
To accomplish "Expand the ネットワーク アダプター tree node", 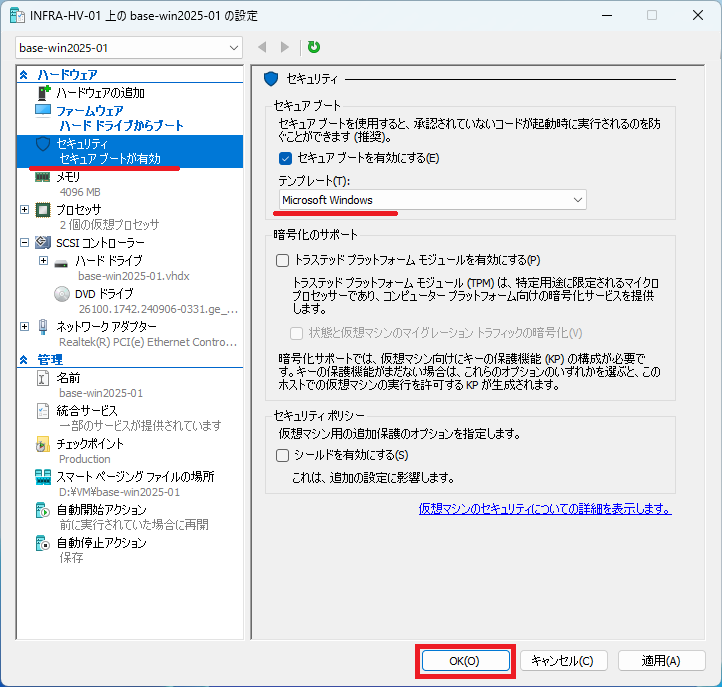I will click(24, 326).
